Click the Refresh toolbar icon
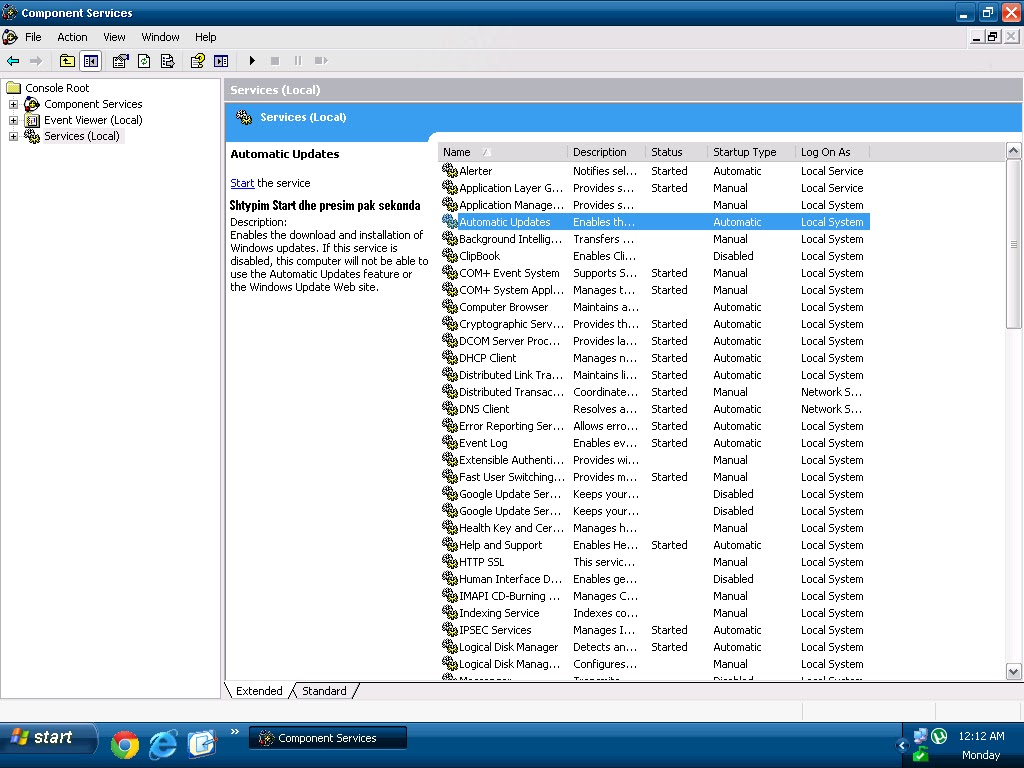 pos(144,61)
